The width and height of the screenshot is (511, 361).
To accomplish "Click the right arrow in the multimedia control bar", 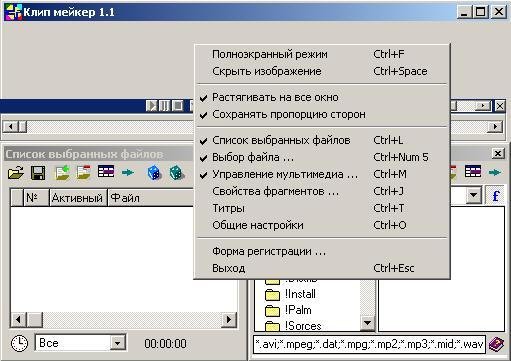I will [483, 106].
